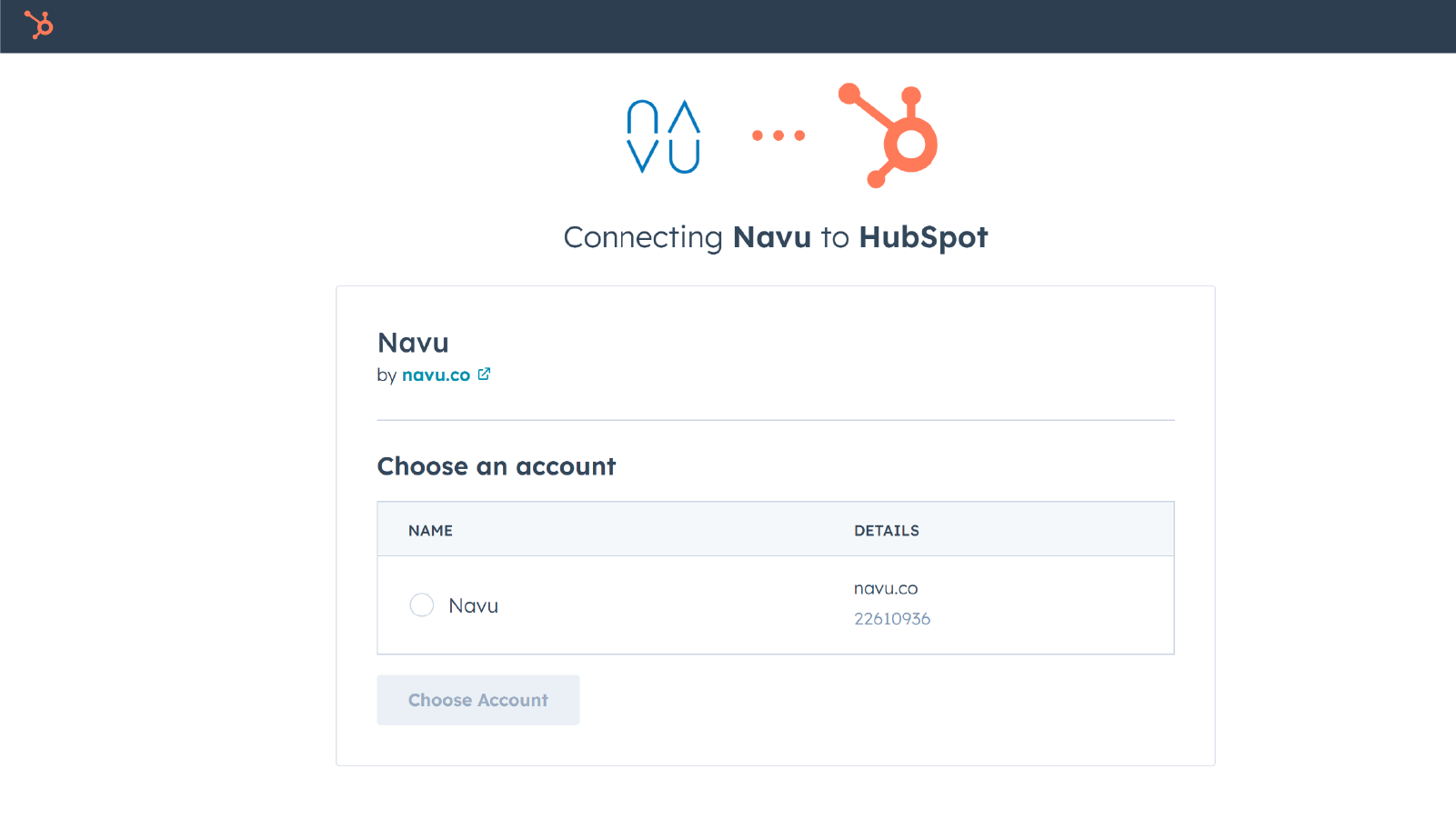Viewport: 1456px width, 819px height.
Task: Click bold word HubSpot in Connecting heading
Action: point(922,237)
